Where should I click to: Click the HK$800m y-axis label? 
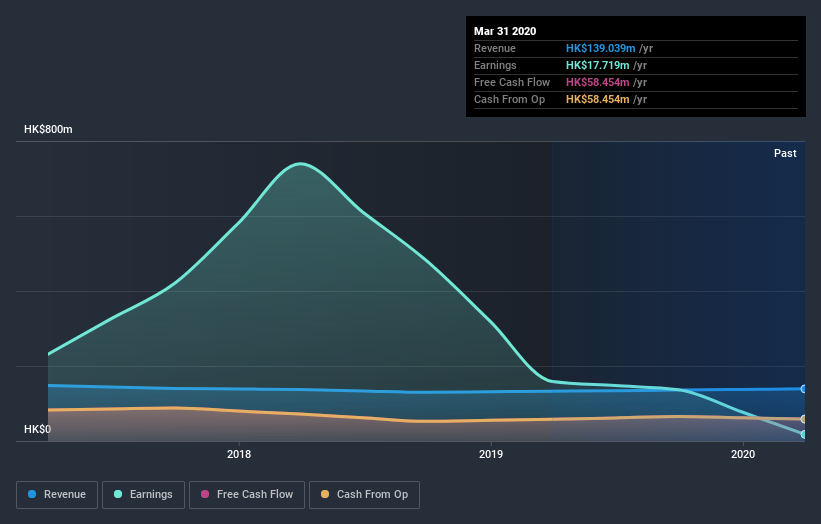pos(48,129)
